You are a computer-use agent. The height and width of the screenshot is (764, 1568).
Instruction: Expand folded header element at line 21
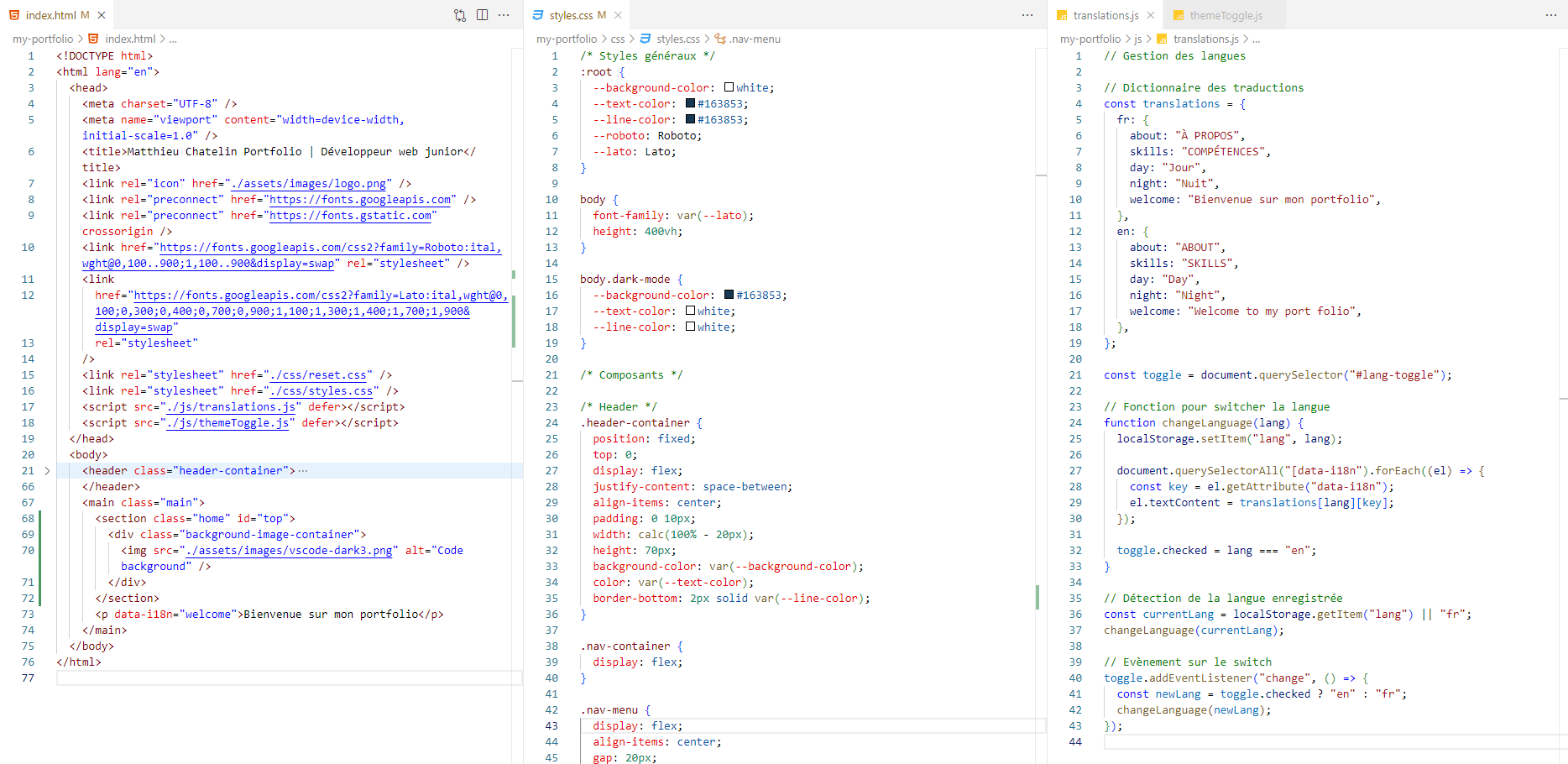(x=47, y=471)
